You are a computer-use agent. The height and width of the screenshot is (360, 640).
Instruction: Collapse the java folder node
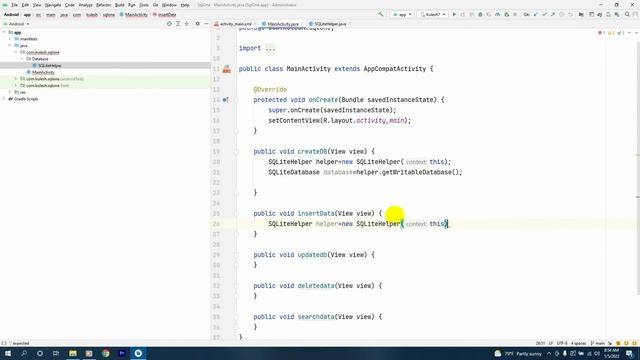(x=10, y=45)
